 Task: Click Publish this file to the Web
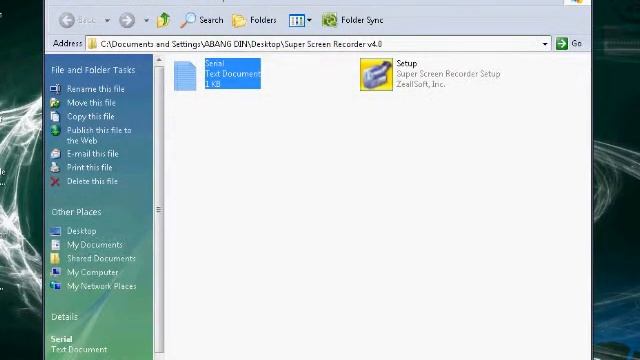click(99, 135)
